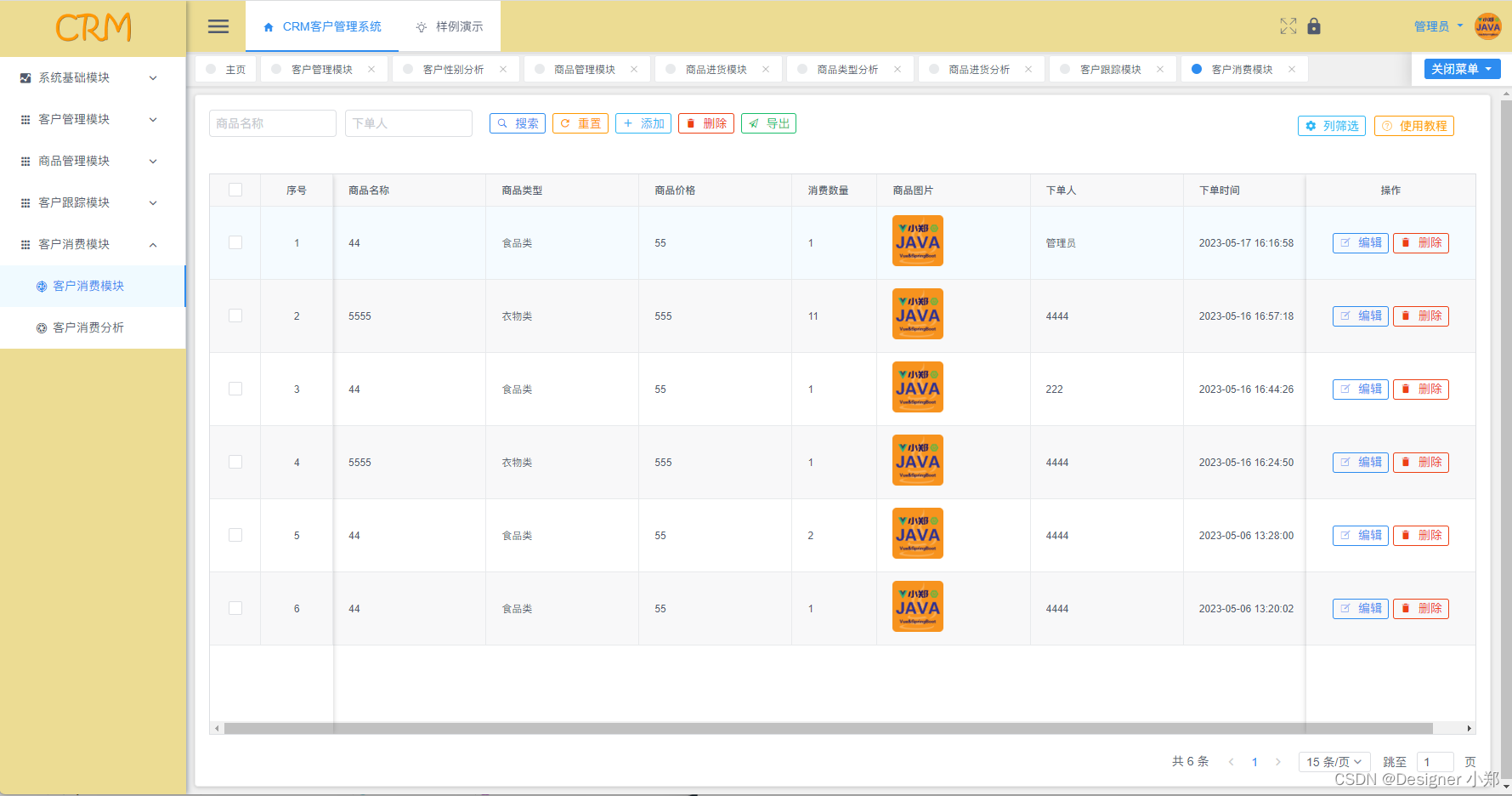This screenshot has height=796, width=1512.
Task: Close the 客户消费模块 tab
Action: pos(1292,70)
